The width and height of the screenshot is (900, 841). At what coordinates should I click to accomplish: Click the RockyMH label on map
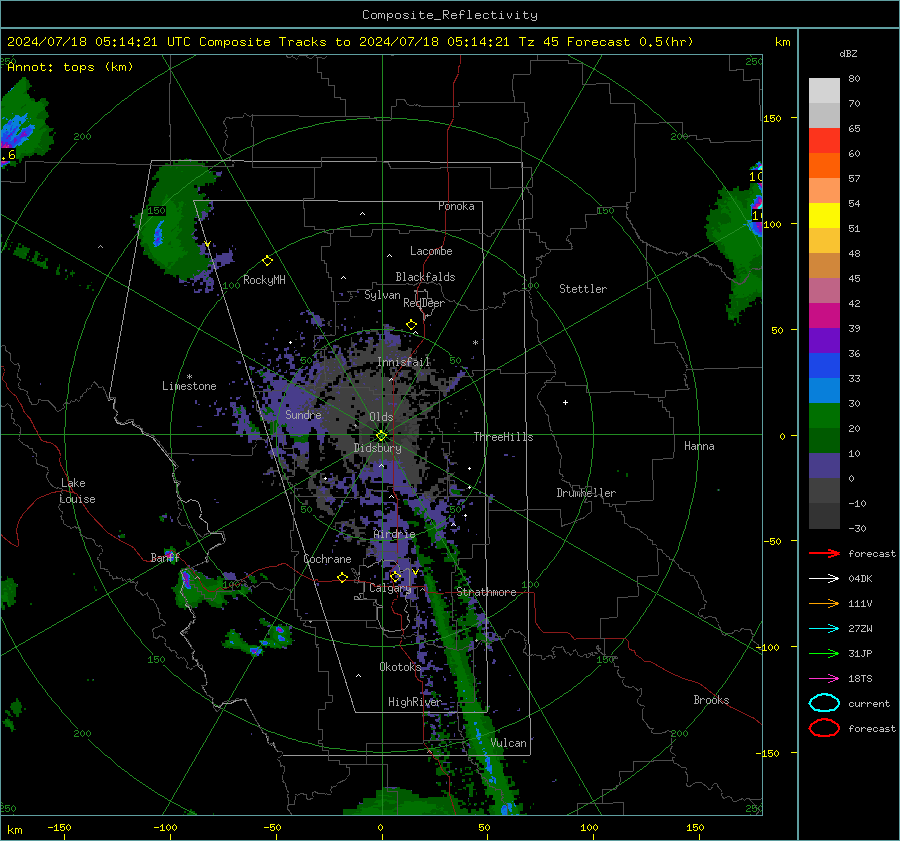click(264, 280)
